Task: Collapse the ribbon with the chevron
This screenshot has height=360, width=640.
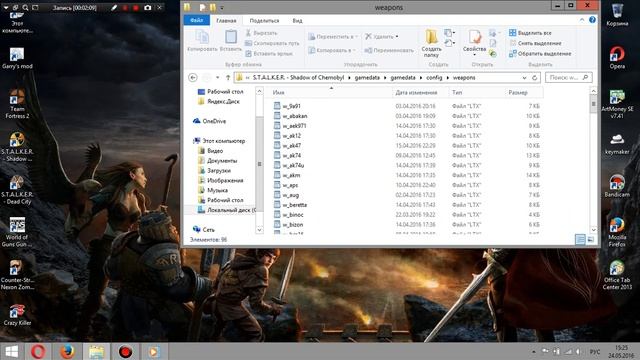Action: 582,20
